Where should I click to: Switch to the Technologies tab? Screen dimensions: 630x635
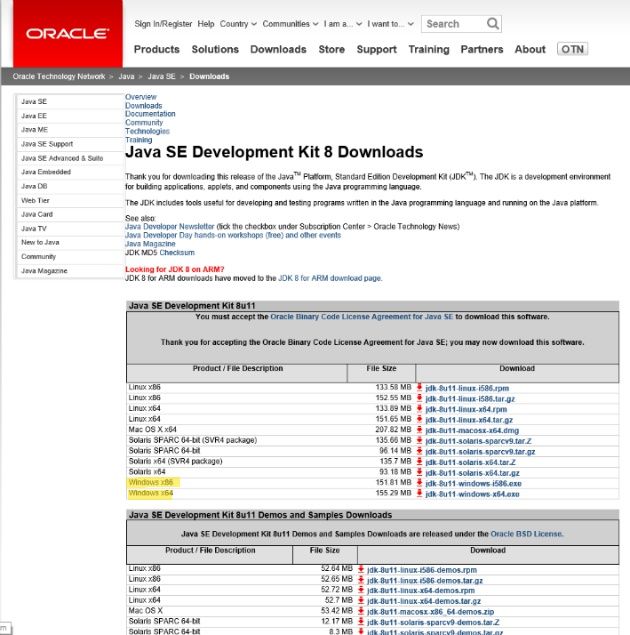[147, 131]
